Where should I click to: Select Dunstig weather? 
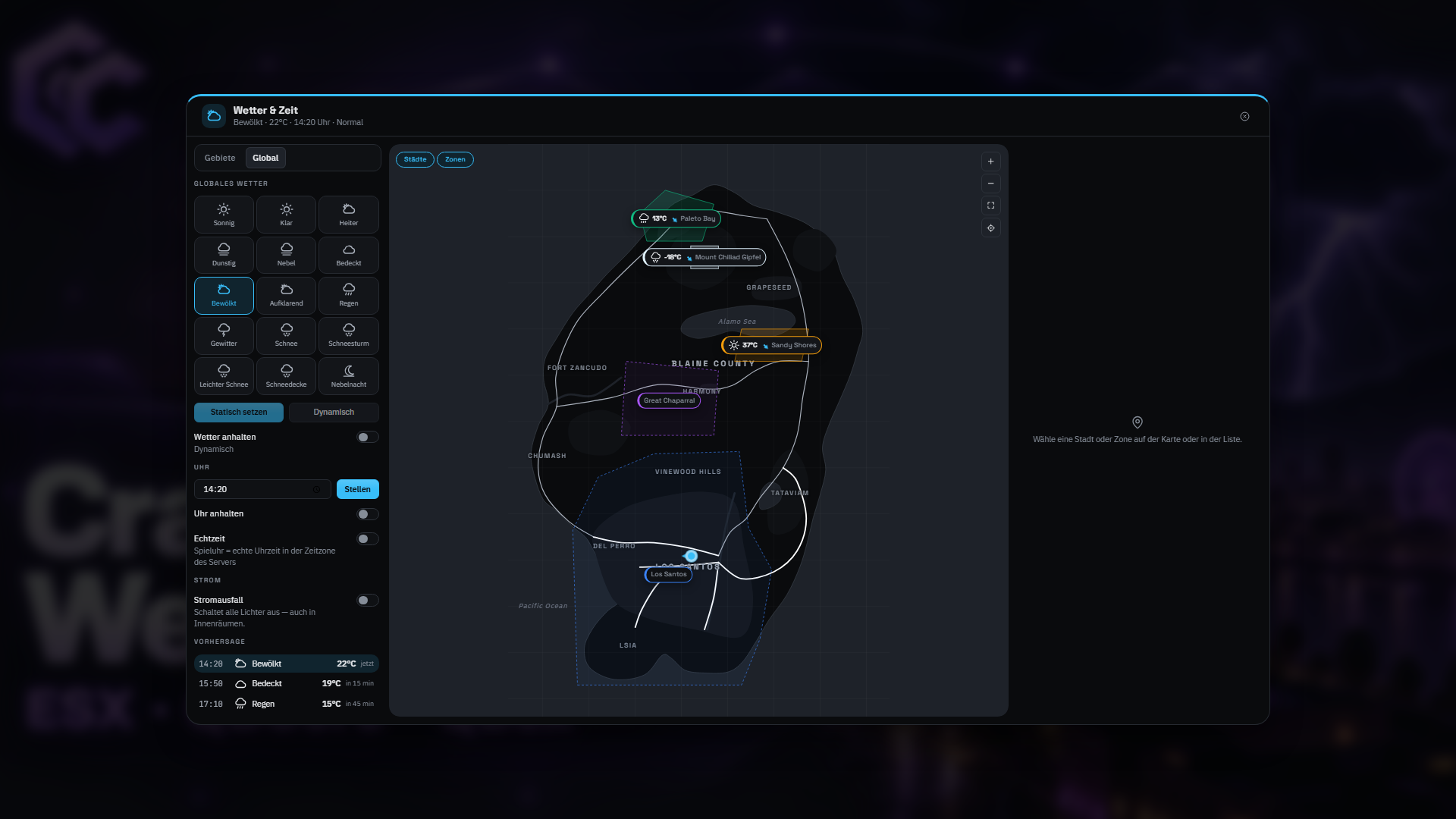coord(224,255)
